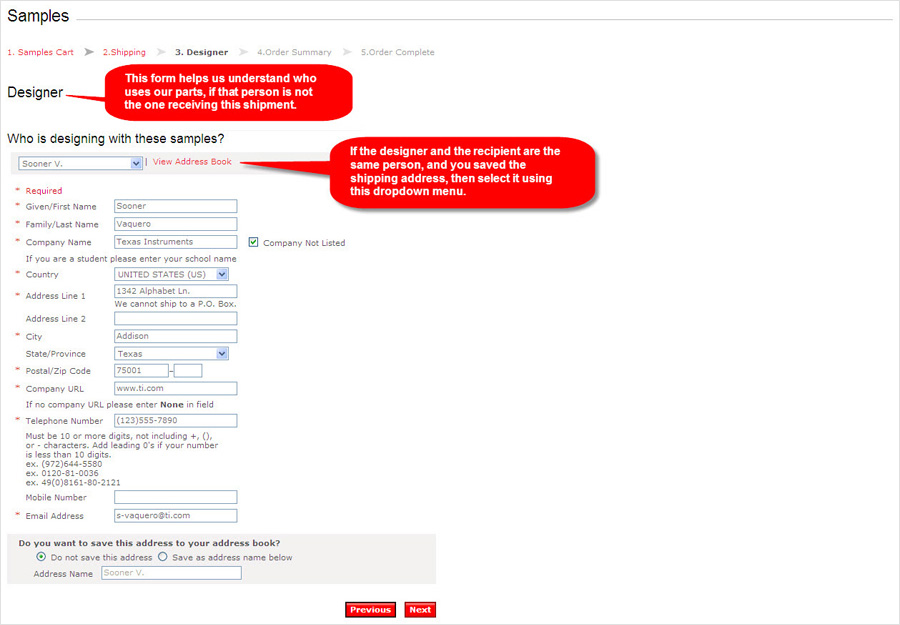Click the Address Line 2 field
This screenshot has height=625, width=900.
(x=175, y=319)
